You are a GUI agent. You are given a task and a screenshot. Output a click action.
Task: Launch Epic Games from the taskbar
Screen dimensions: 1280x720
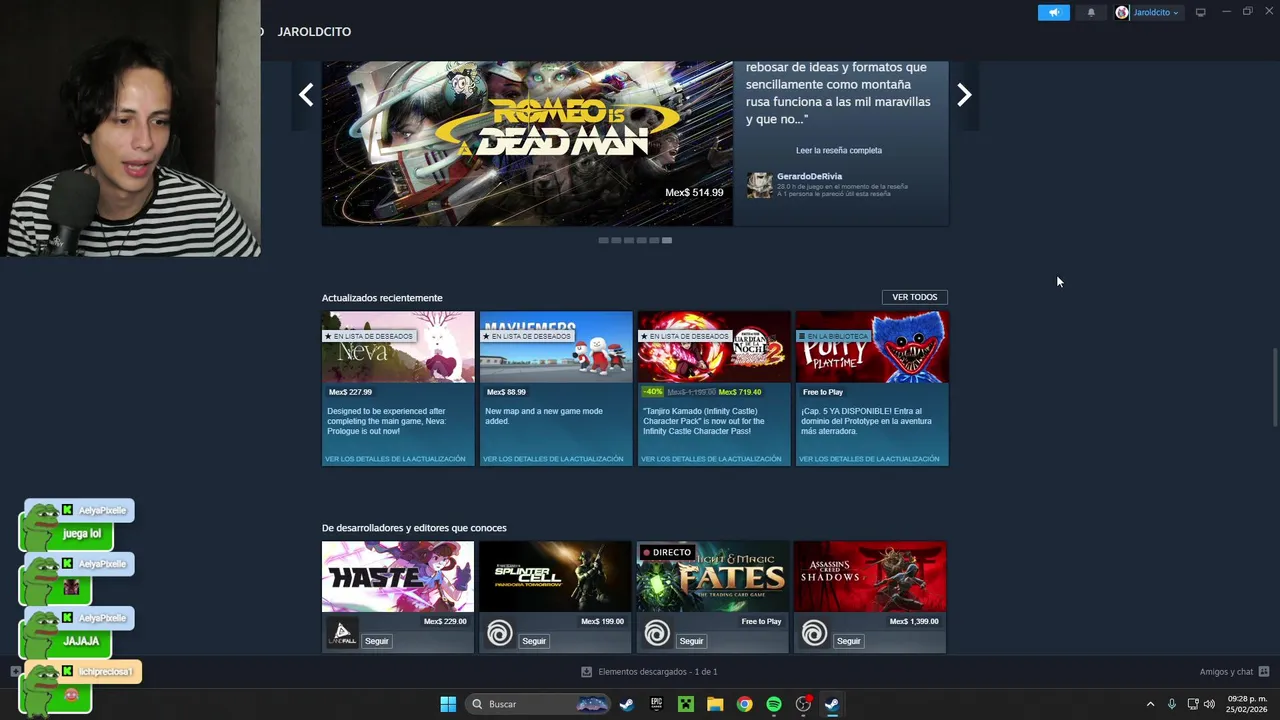[657, 704]
